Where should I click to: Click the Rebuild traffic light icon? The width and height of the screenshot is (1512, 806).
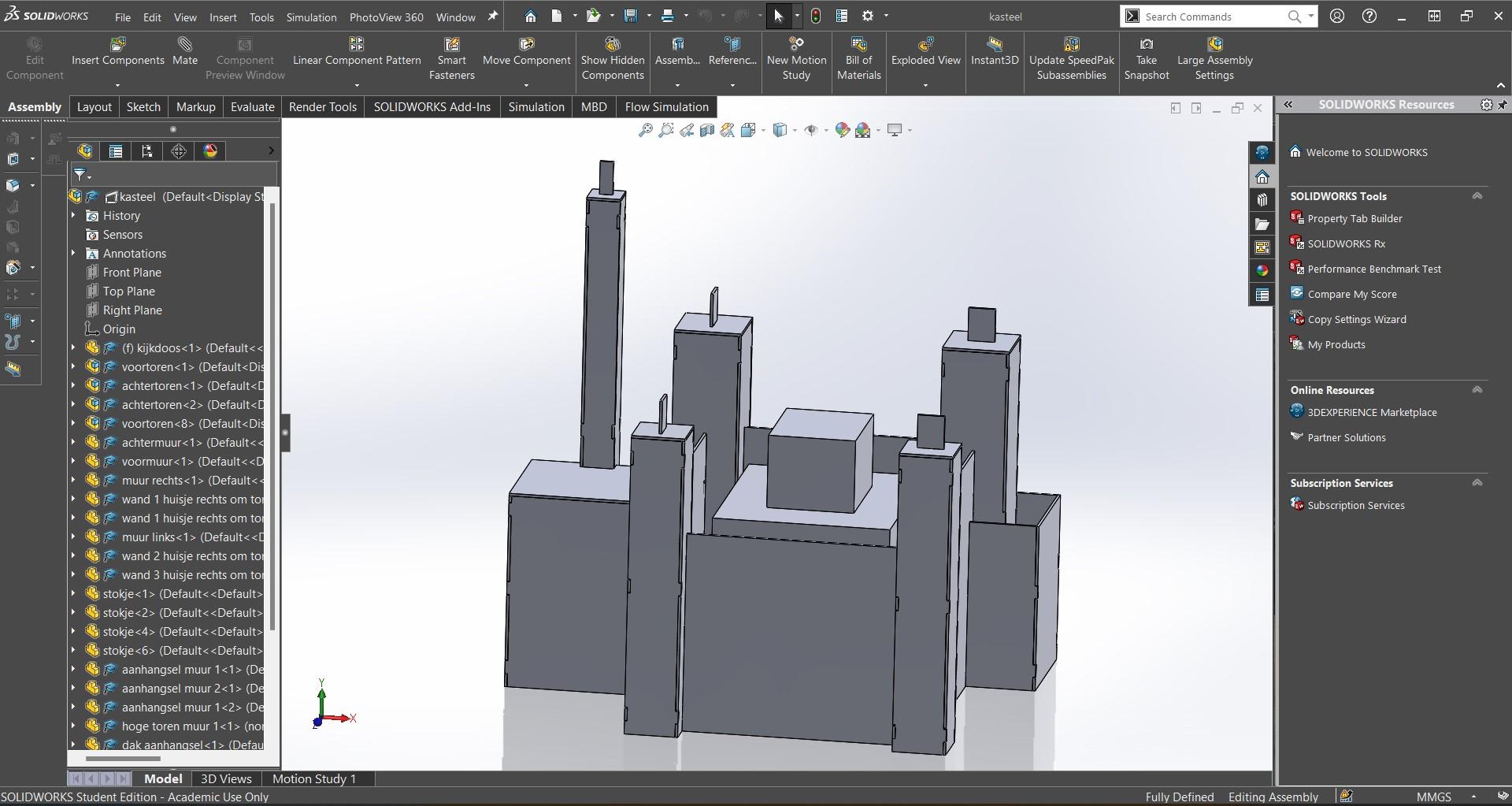[816, 16]
